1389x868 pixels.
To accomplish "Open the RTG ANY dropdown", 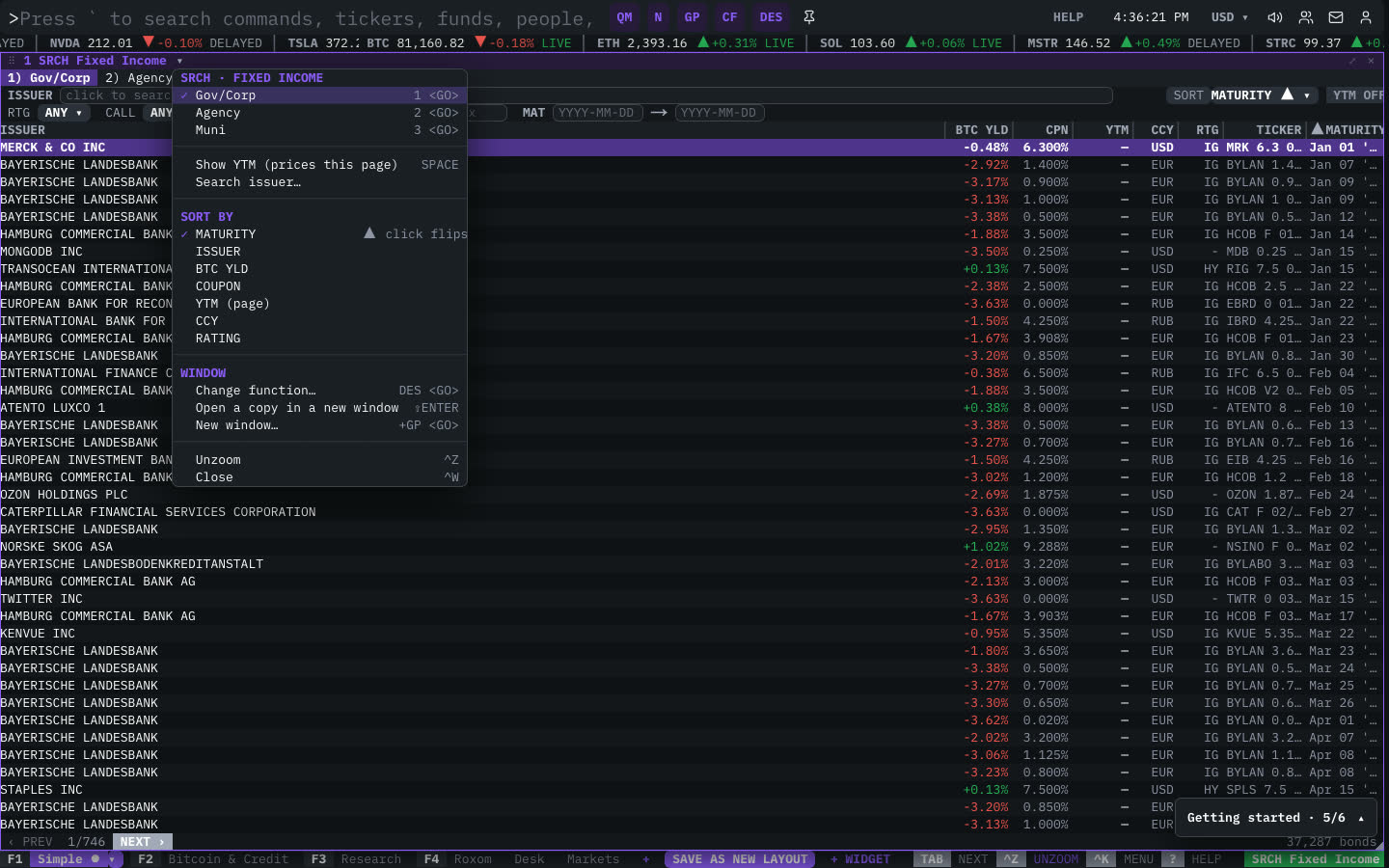I will (64, 113).
